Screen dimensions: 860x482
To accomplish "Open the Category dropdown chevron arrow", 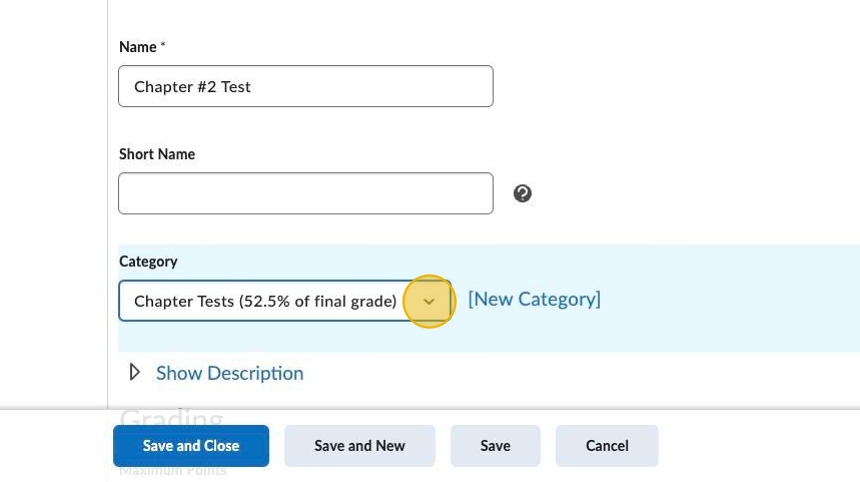I will point(429,301).
